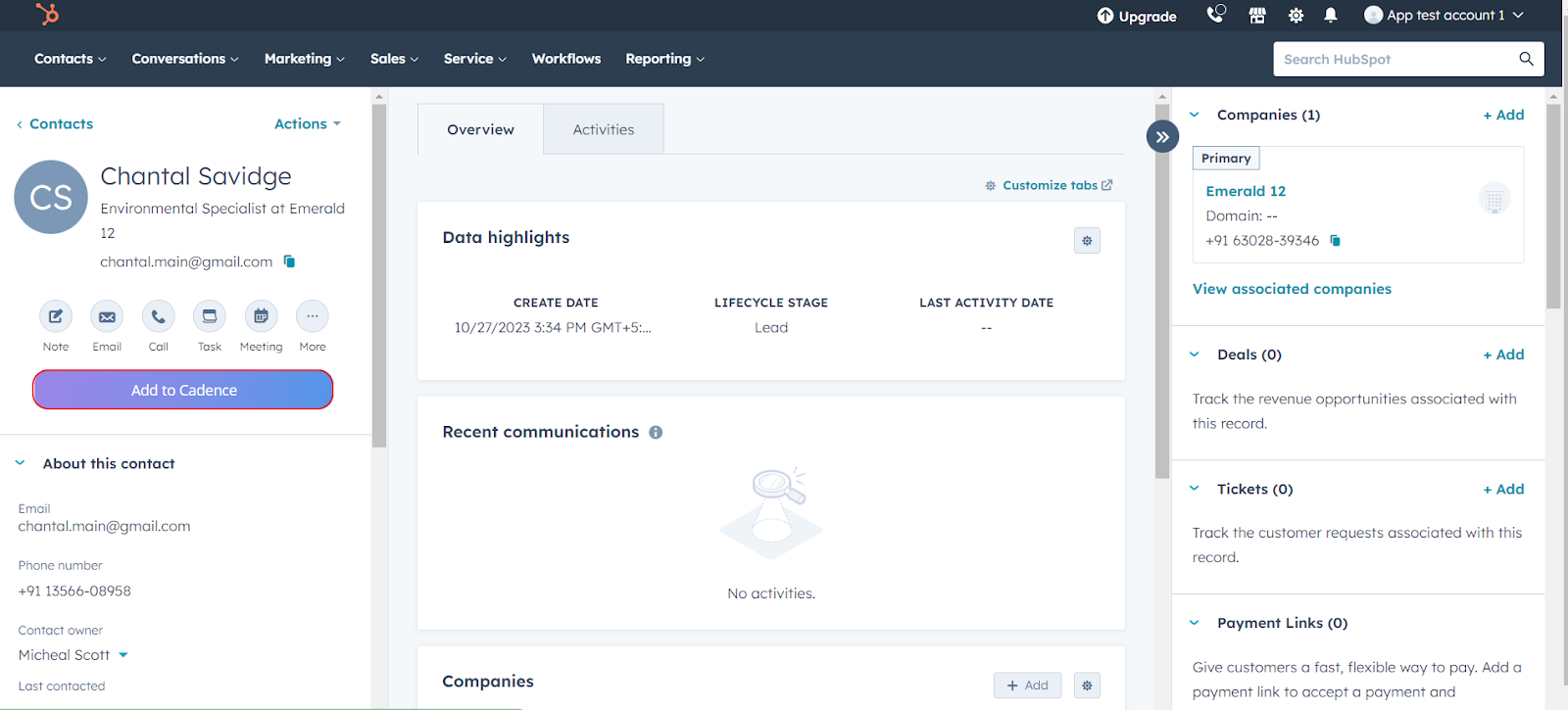
Task: Click the CS contact avatar
Action: [51, 197]
